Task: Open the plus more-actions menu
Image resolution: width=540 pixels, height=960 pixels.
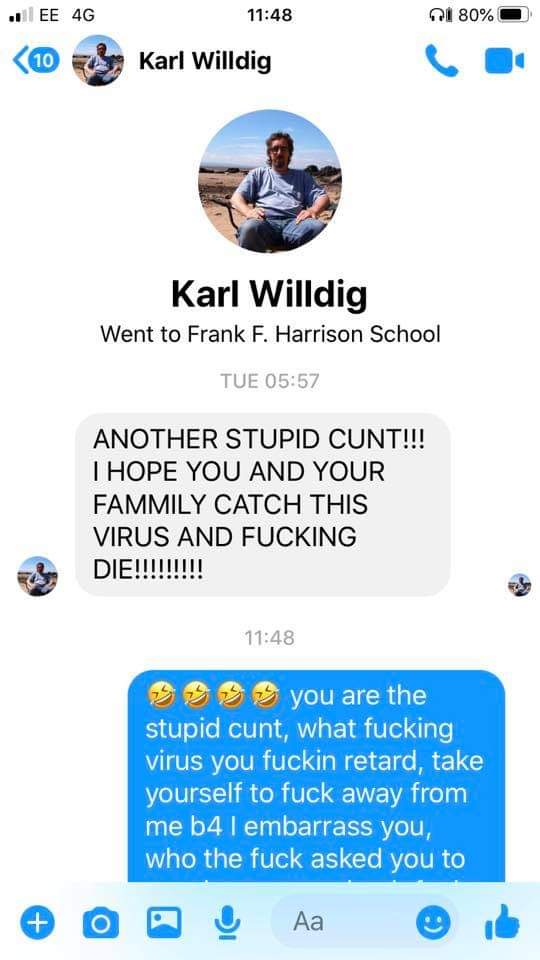Action: pos(38,922)
